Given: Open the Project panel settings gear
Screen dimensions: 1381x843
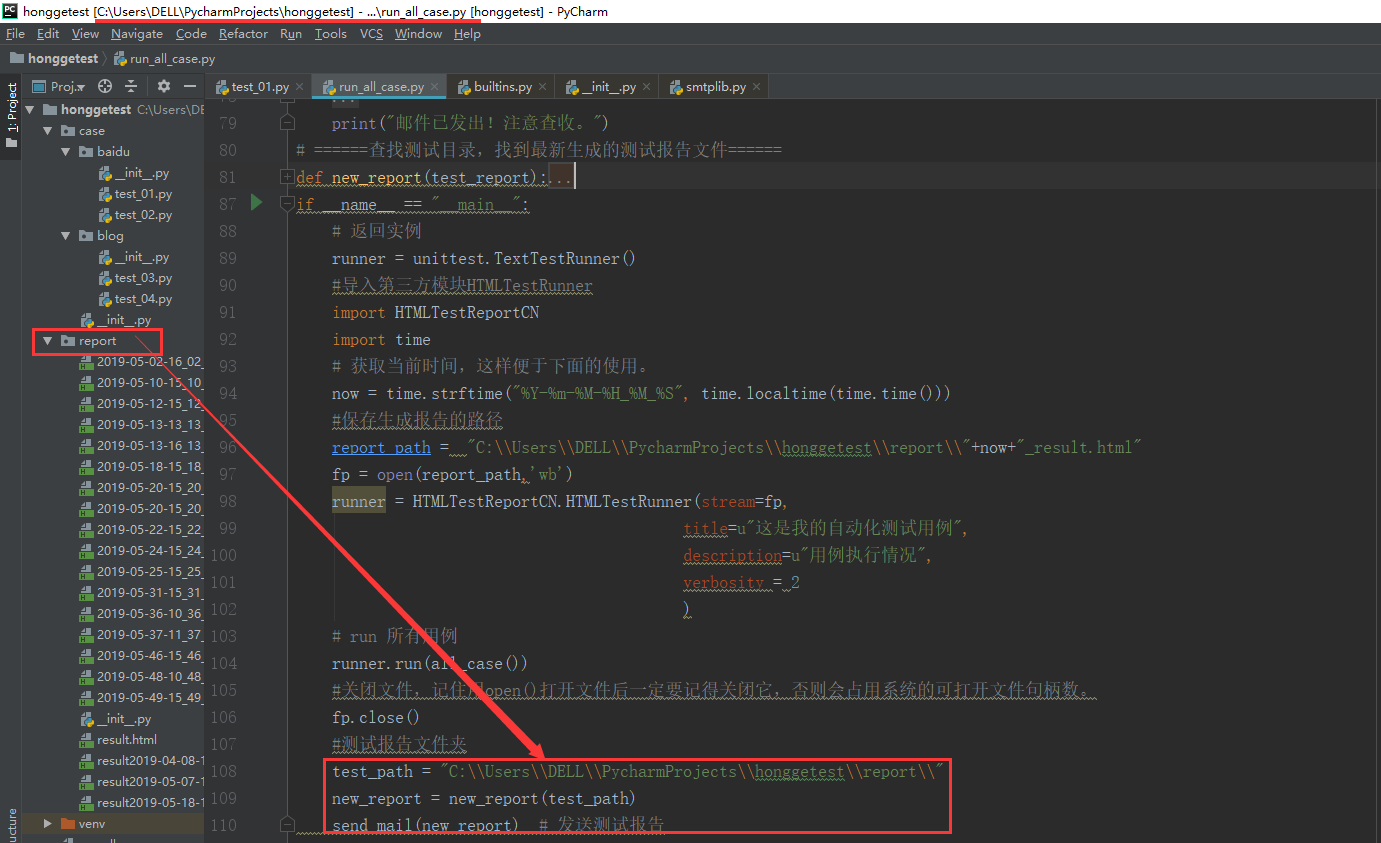Looking at the screenshot, I should tap(162, 87).
